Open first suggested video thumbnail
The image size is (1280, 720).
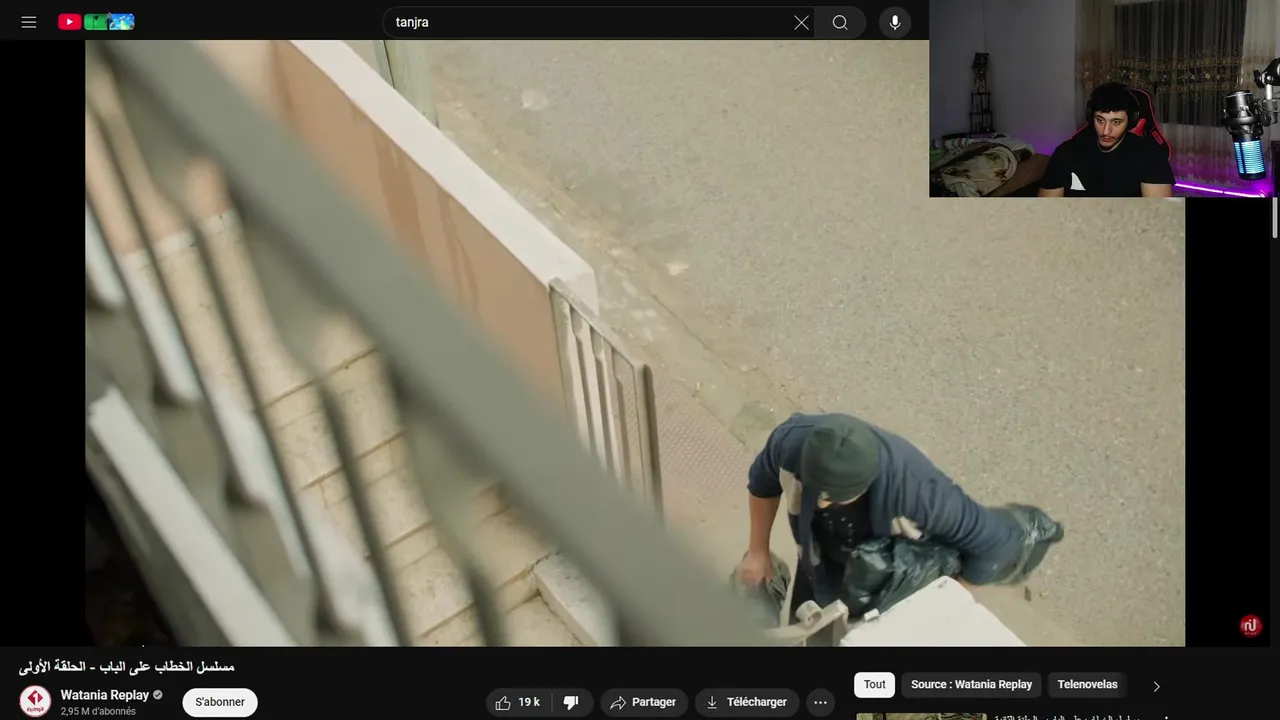922,716
